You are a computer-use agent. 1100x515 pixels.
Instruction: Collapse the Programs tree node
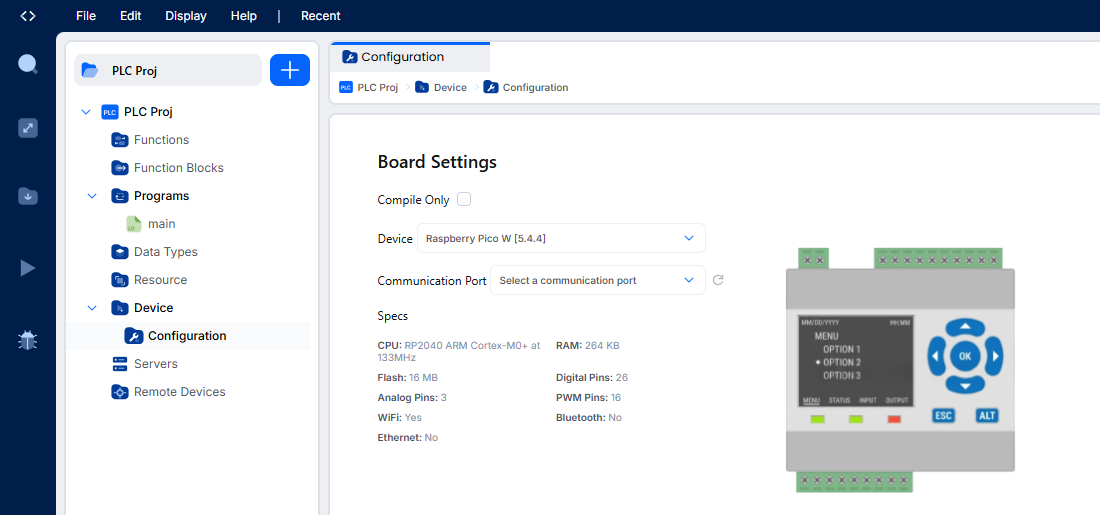[x=92, y=196]
